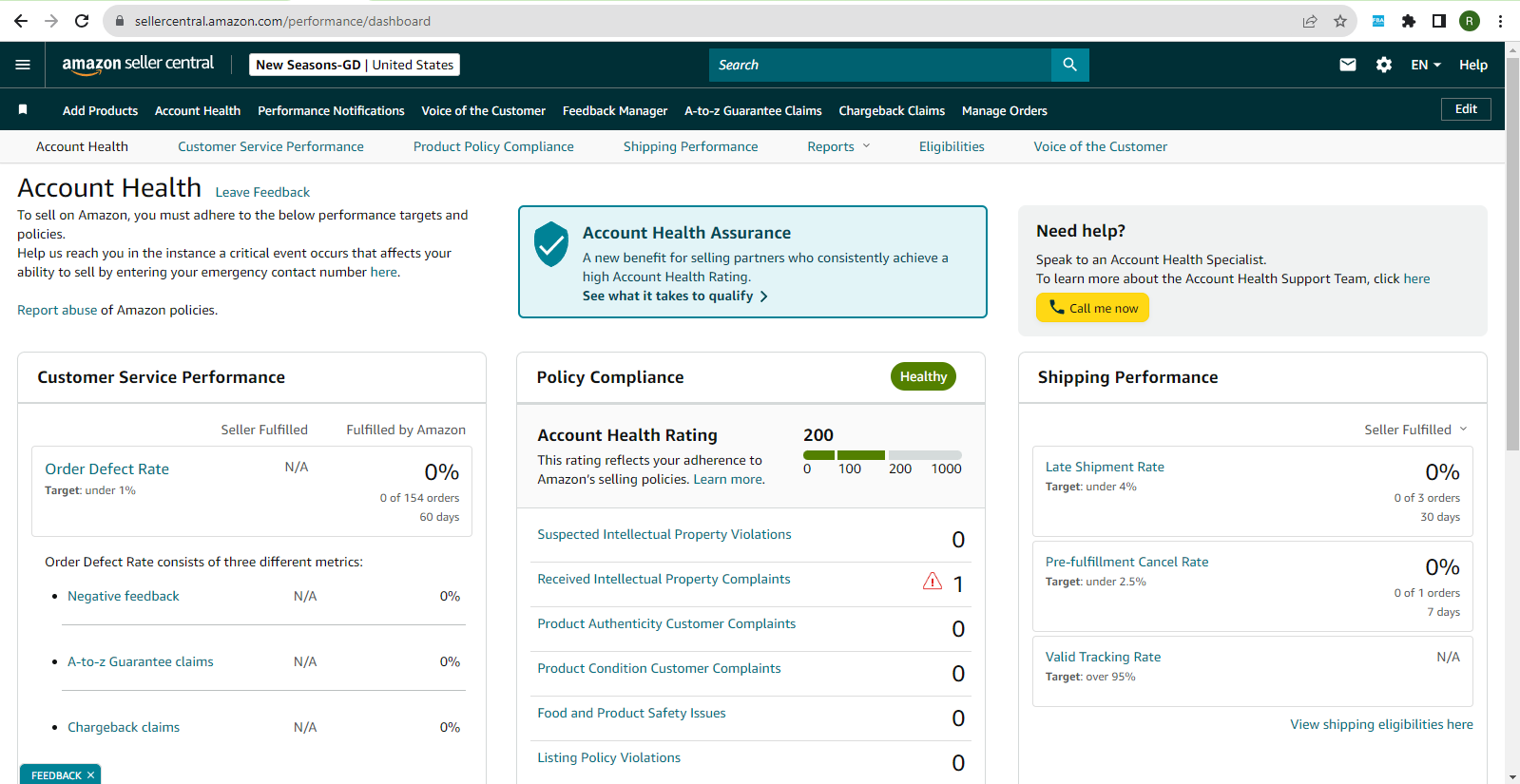Expand the Reports dropdown

tap(838, 146)
